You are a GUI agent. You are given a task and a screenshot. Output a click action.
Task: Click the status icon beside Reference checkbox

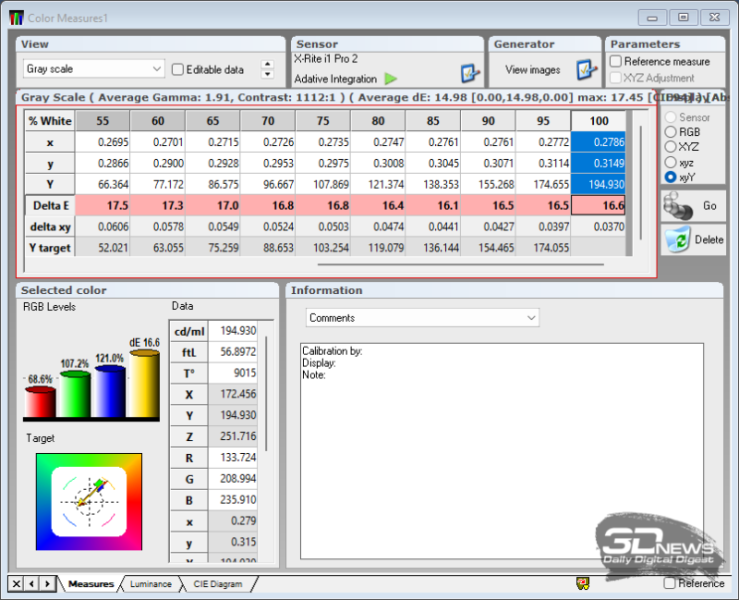(x=582, y=583)
